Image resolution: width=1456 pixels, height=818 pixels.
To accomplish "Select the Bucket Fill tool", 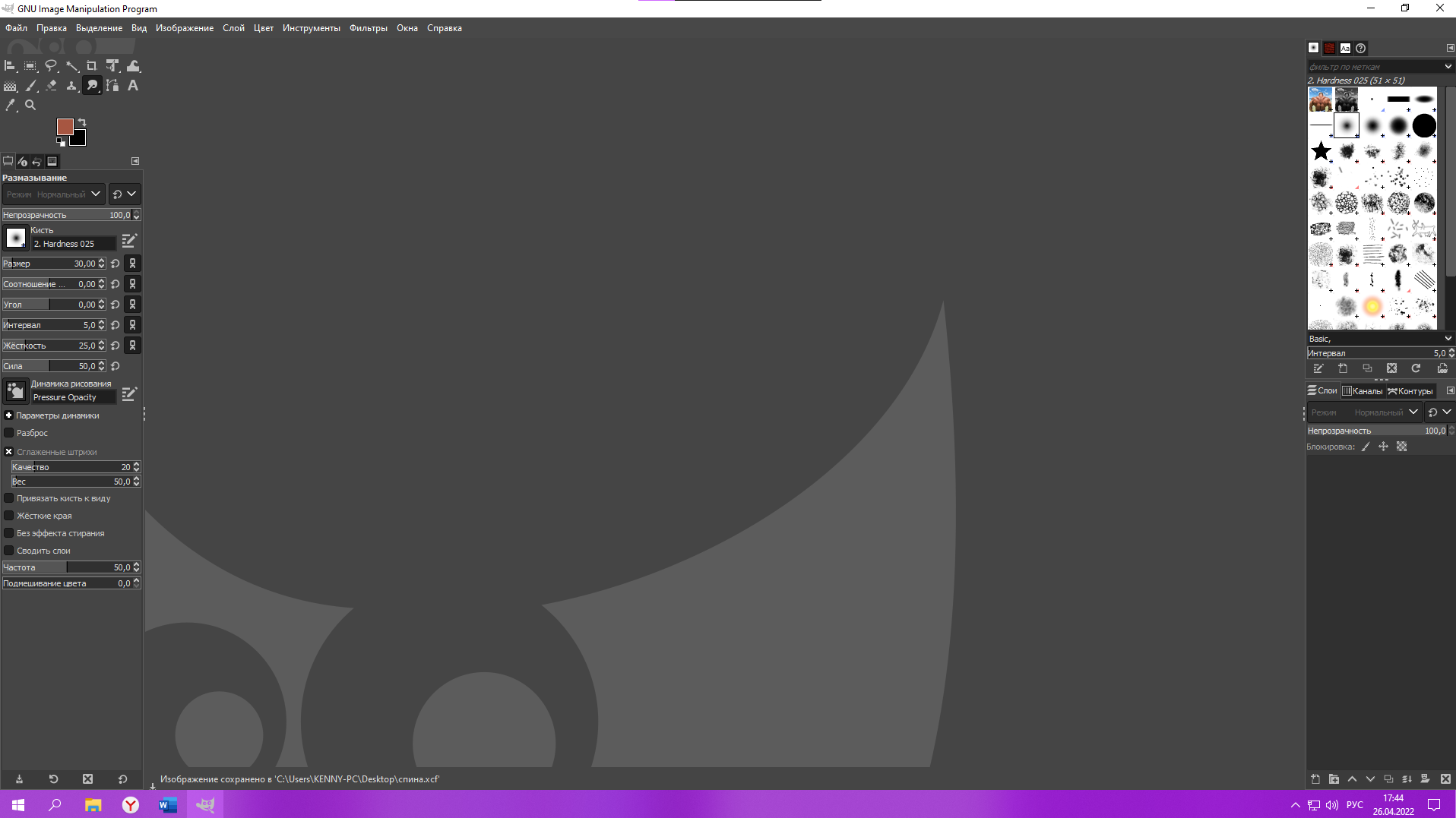I will tap(10, 86).
